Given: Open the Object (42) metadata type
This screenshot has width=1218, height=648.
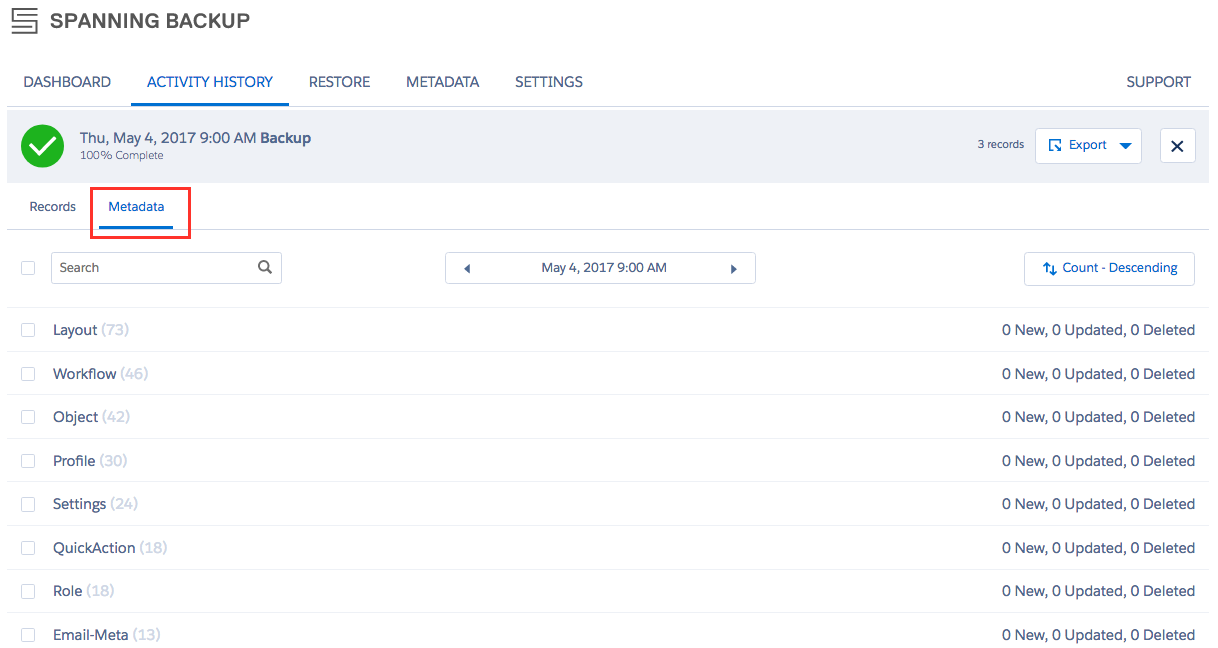Looking at the screenshot, I should (x=91, y=417).
